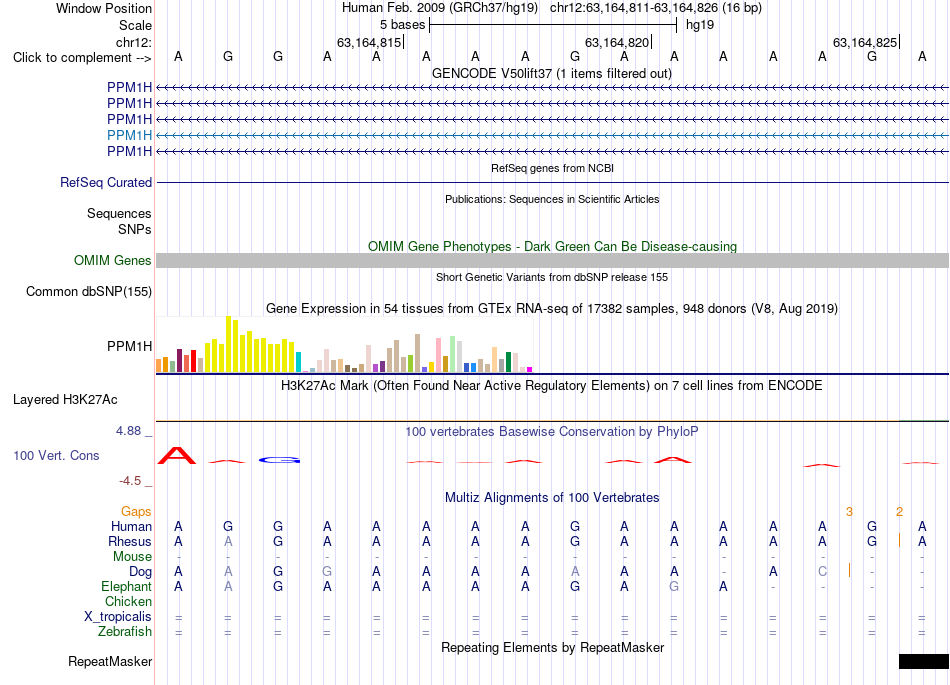Select the "Mouse" species label
The image size is (950, 685).
132,557
